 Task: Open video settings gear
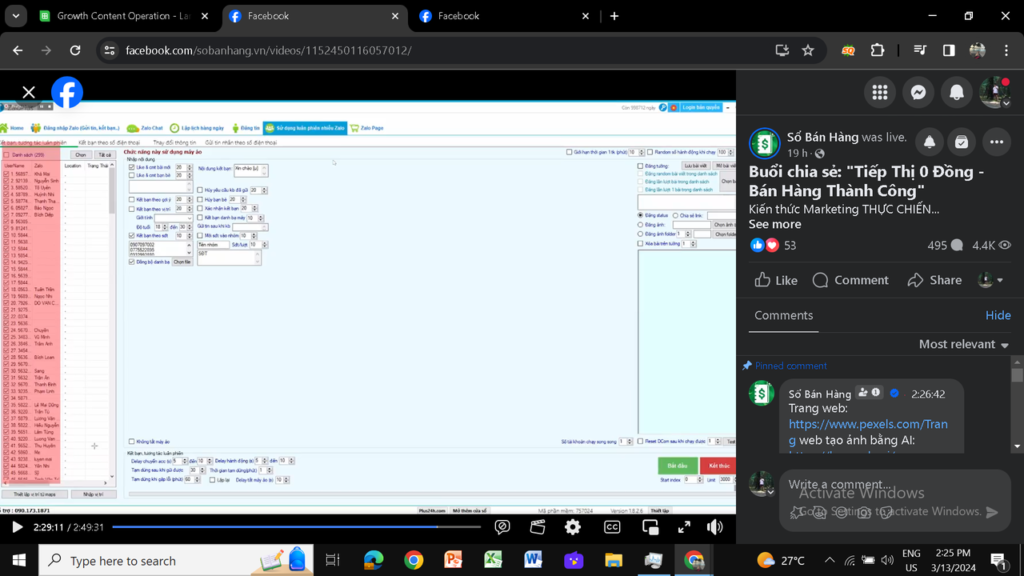573,527
